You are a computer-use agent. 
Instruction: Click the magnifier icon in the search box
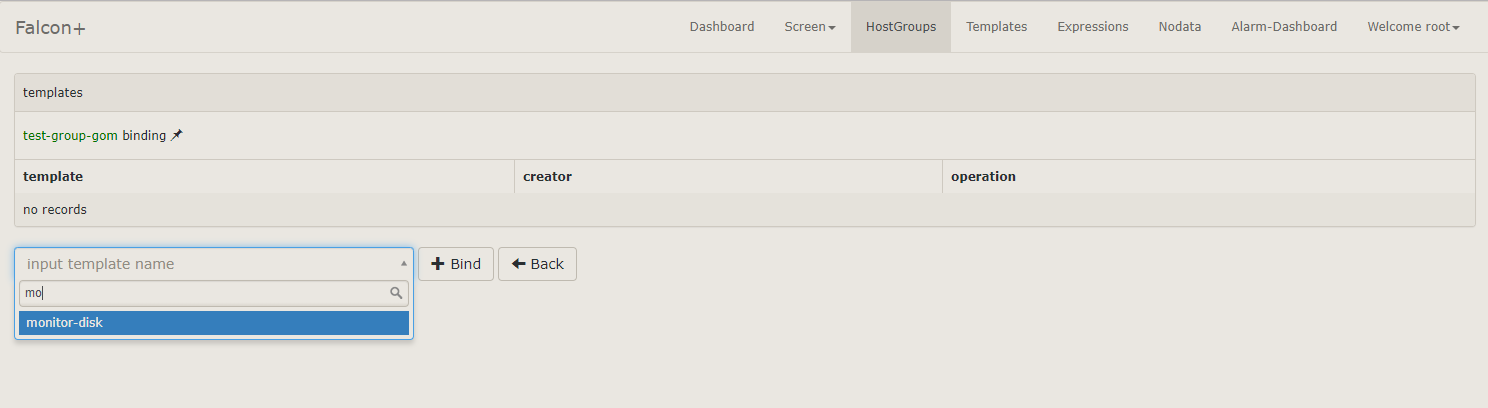[x=396, y=293]
